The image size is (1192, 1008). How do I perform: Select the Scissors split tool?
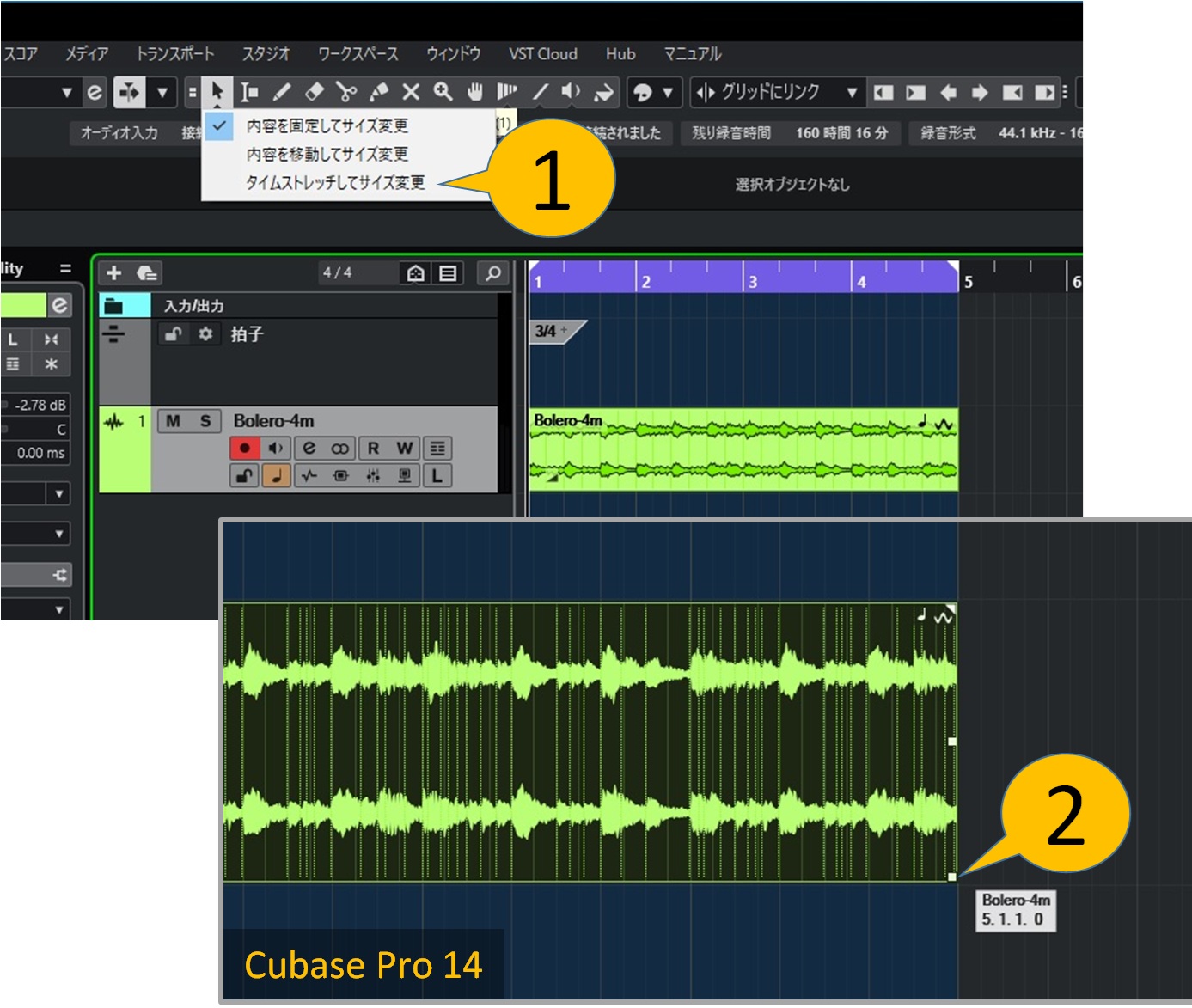(x=346, y=92)
